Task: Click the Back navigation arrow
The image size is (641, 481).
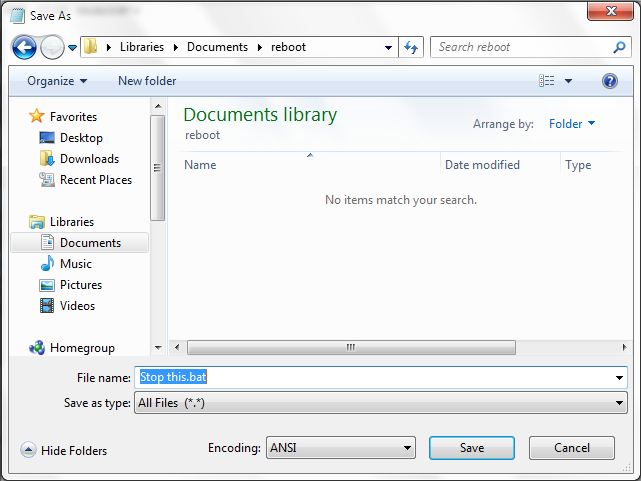Action: (x=24, y=47)
